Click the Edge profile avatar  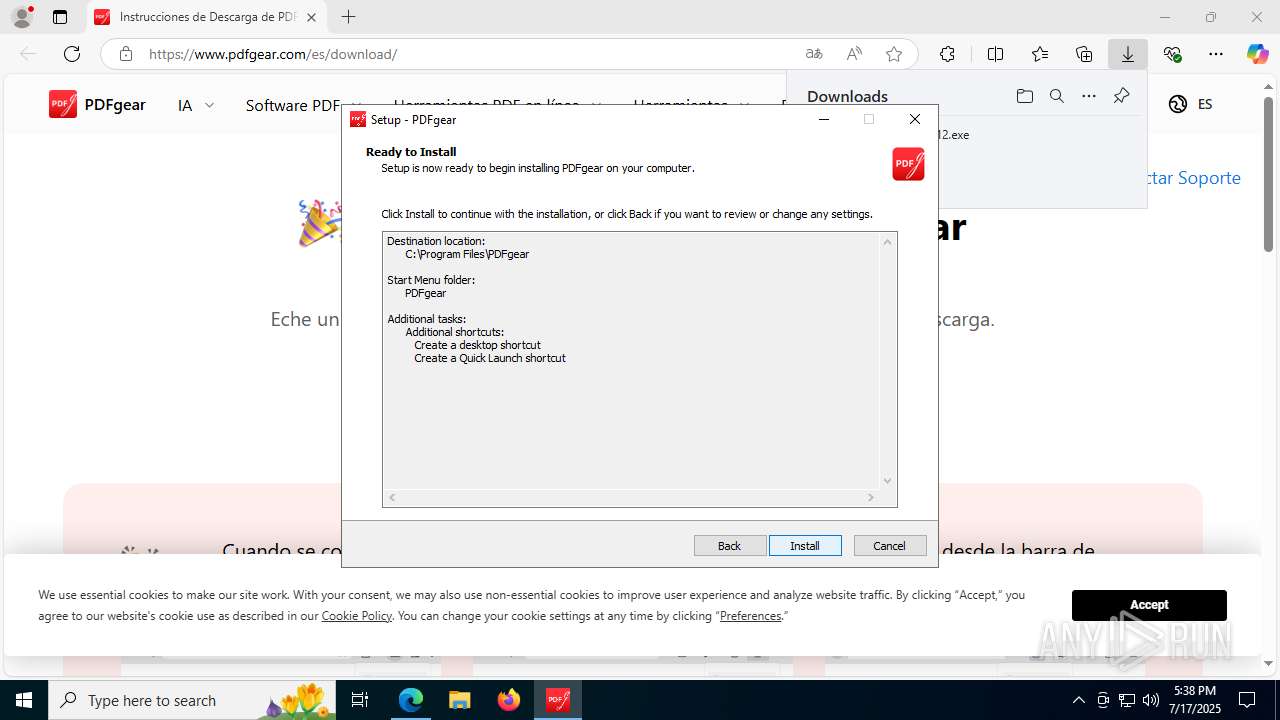(x=22, y=17)
